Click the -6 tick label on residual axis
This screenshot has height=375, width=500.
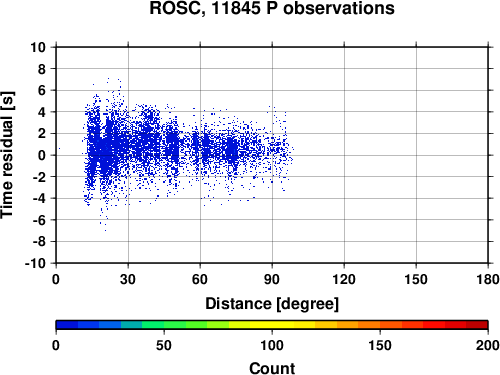[39, 220]
